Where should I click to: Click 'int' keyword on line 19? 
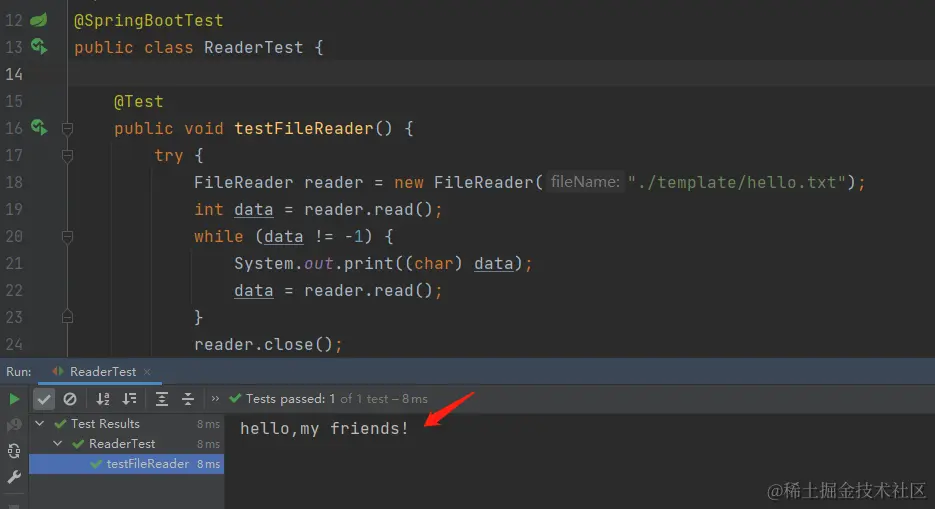pyautogui.click(x=209, y=210)
